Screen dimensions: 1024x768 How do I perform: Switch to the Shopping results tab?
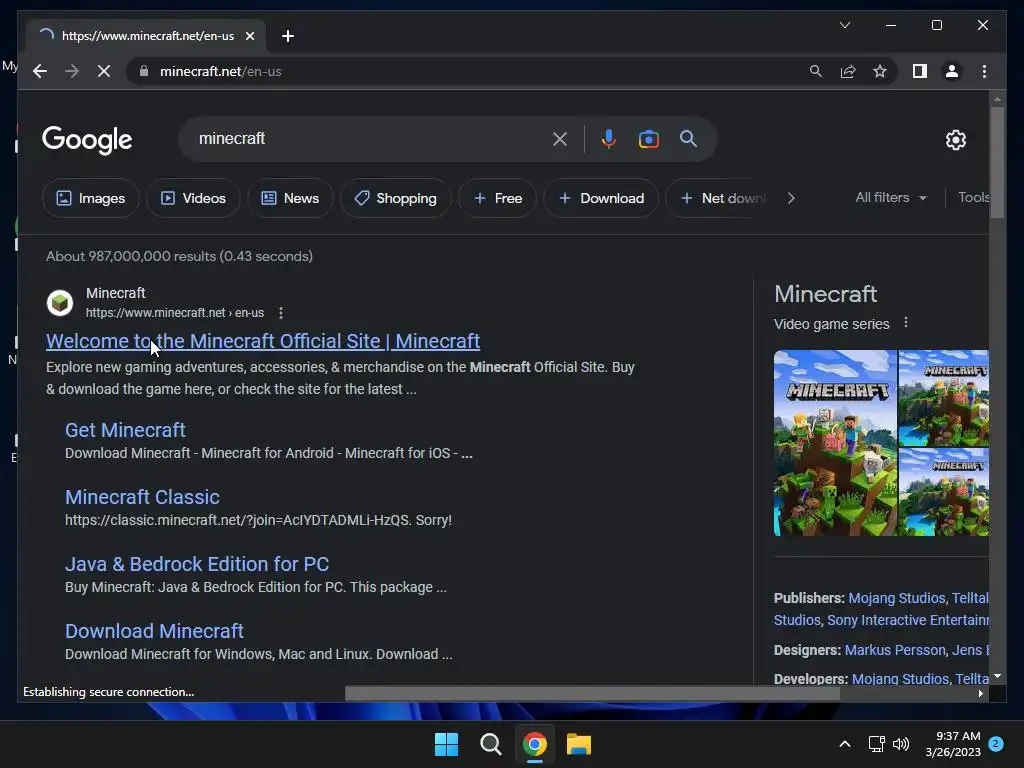[x=396, y=198]
